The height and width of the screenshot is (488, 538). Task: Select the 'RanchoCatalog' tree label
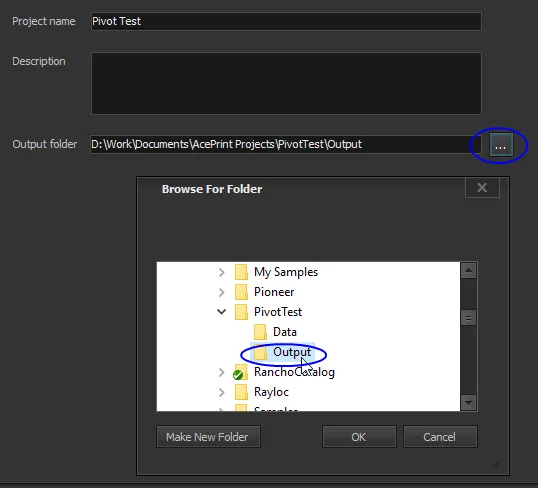(x=294, y=372)
